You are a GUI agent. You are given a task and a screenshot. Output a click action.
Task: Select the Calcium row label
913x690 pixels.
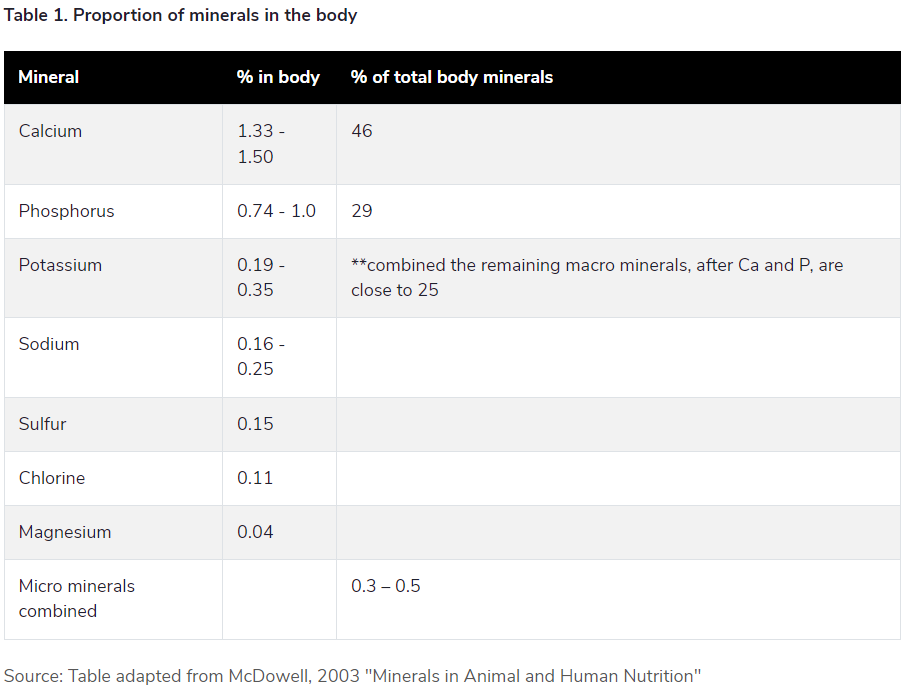click(x=50, y=131)
